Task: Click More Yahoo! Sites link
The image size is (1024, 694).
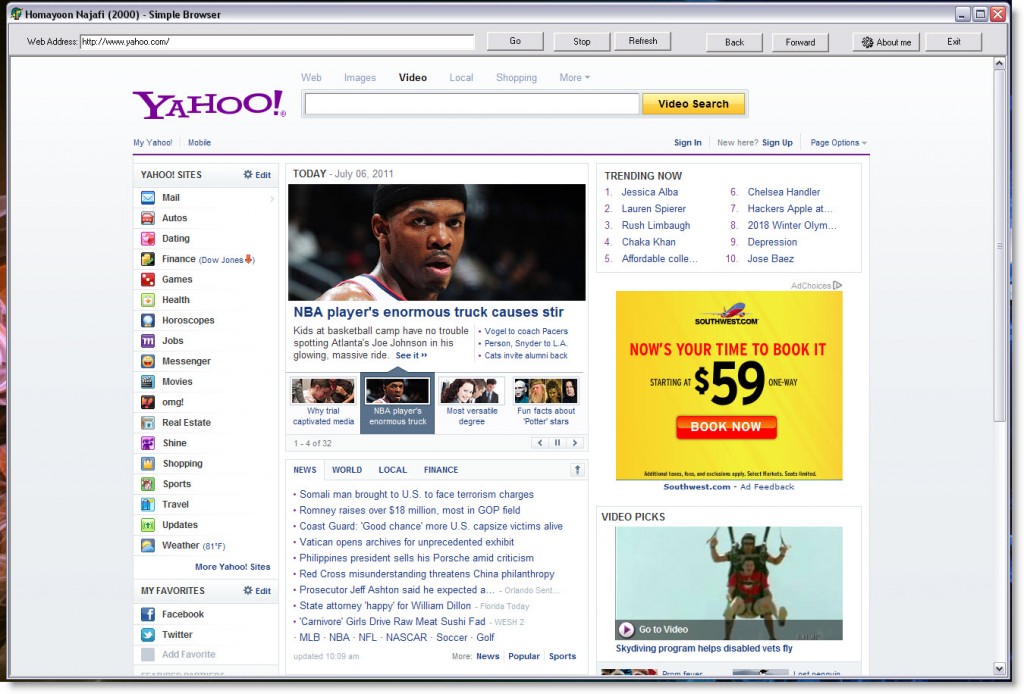Action: tap(232, 567)
